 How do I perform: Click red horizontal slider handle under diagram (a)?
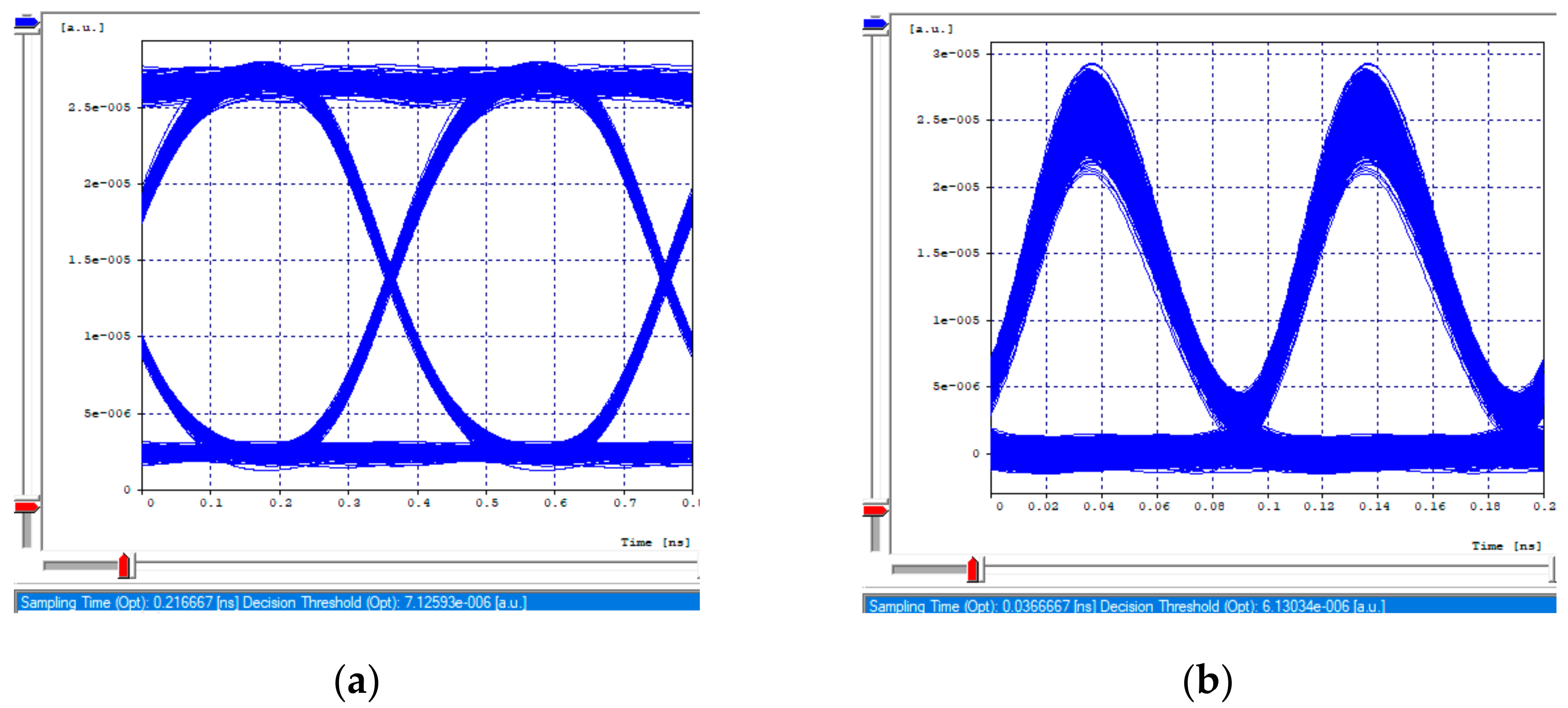tap(124, 566)
